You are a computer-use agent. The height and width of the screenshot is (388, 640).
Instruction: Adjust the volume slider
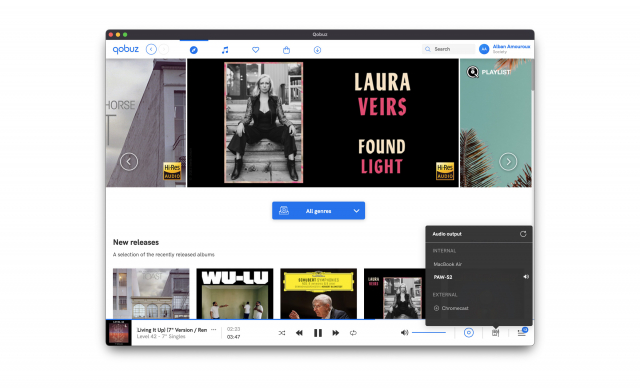(x=429, y=333)
